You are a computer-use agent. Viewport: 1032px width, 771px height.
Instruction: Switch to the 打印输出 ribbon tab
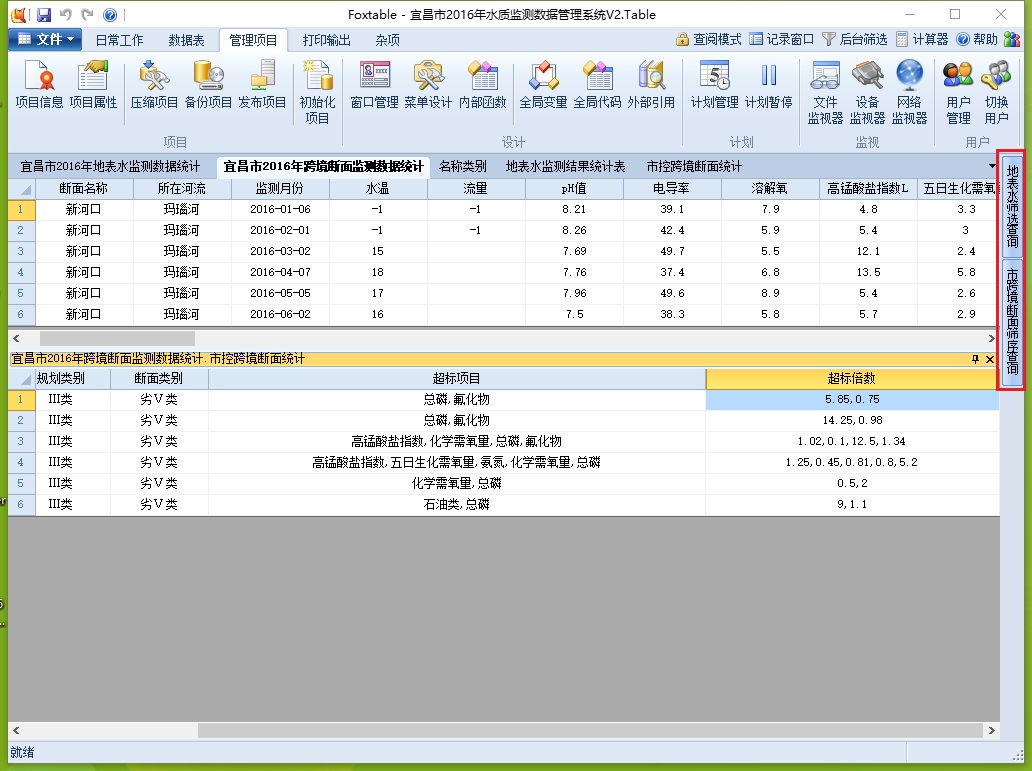coord(326,40)
